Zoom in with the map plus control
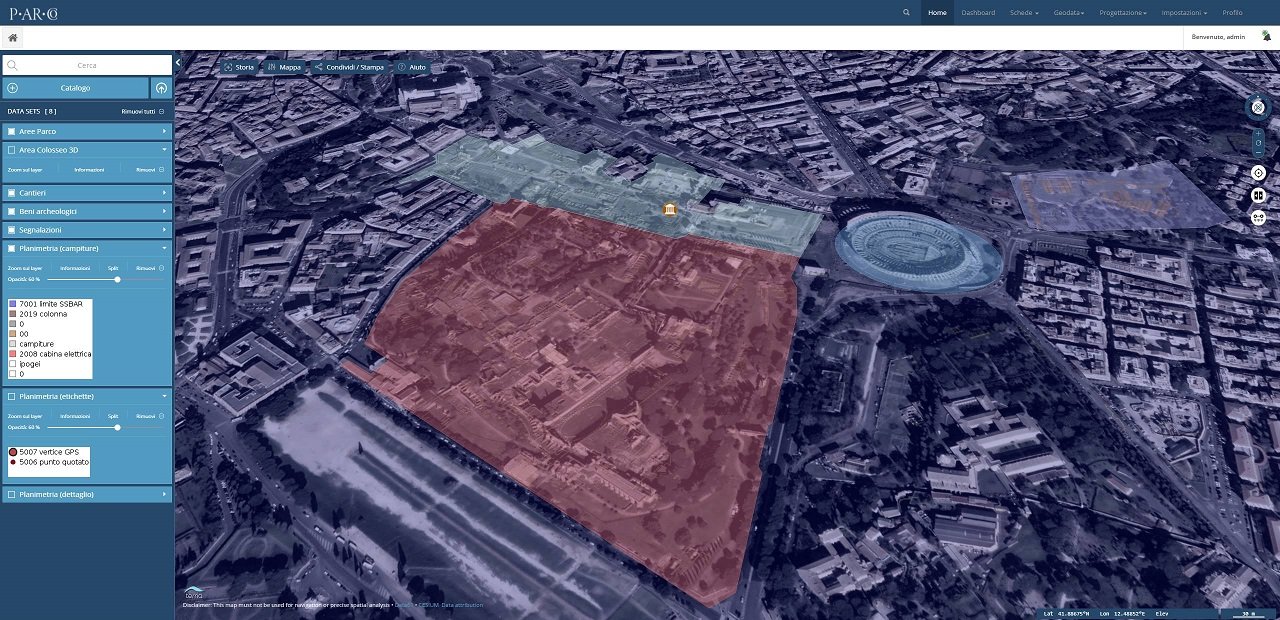The image size is (1280, 620). point(1258,132)
